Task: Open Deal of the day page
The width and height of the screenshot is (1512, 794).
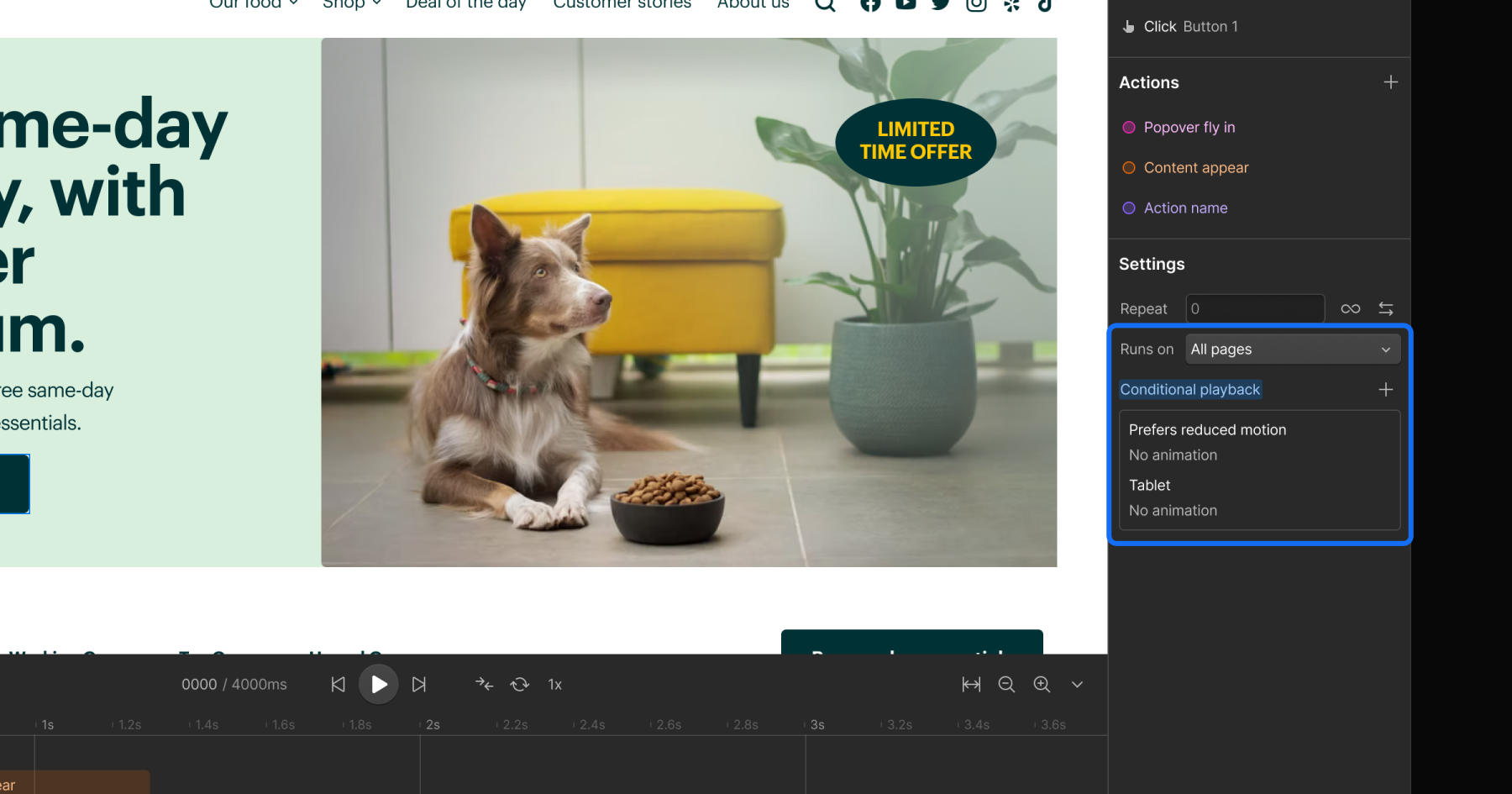Action: click(466, 4)
